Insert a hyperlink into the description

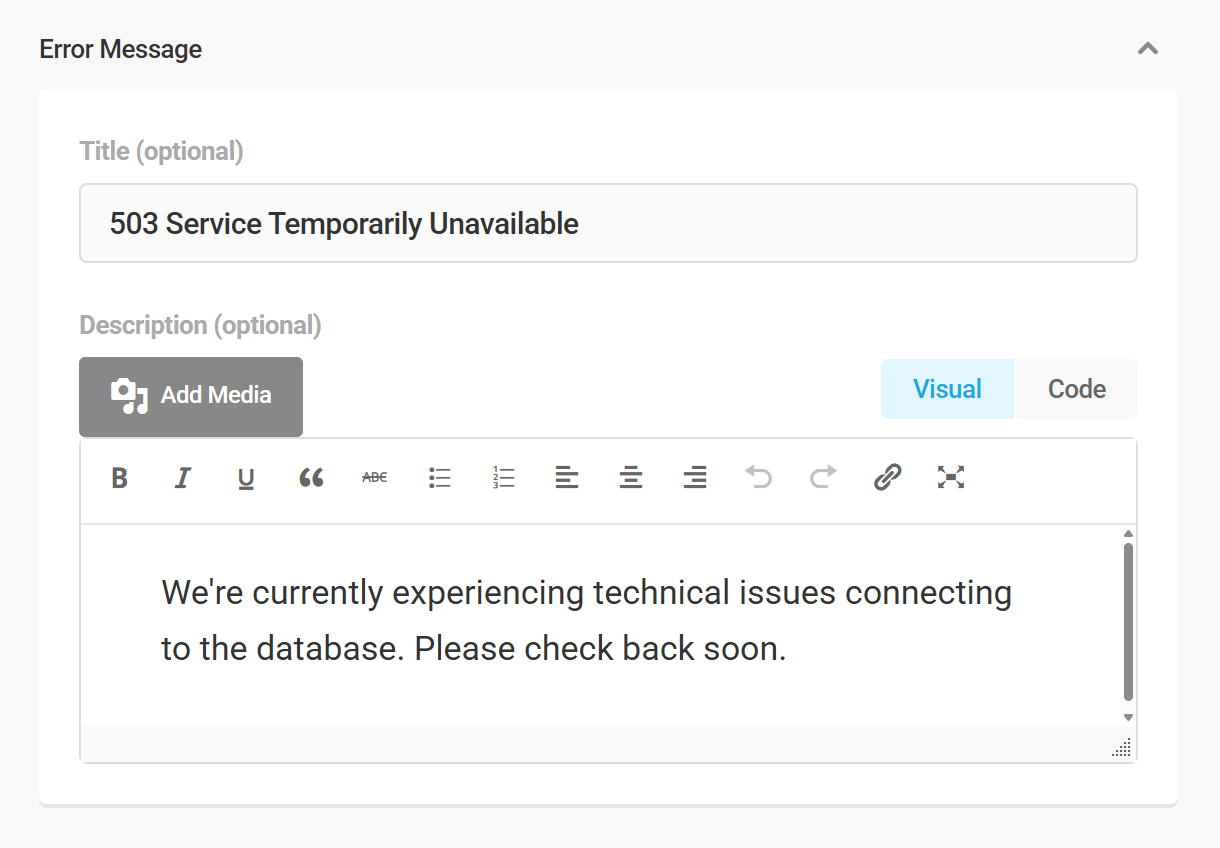(x=887, y=478)
